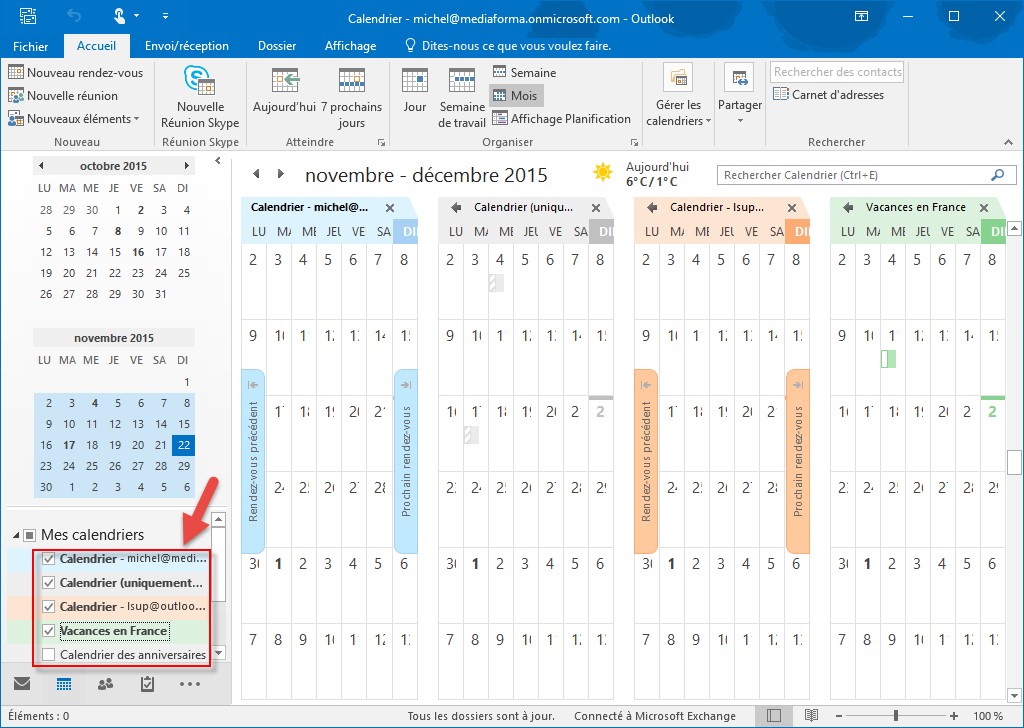Viewport: 1024px width, 728px height.
Task: Select Semaine de travail view
Action: point(462,97)
